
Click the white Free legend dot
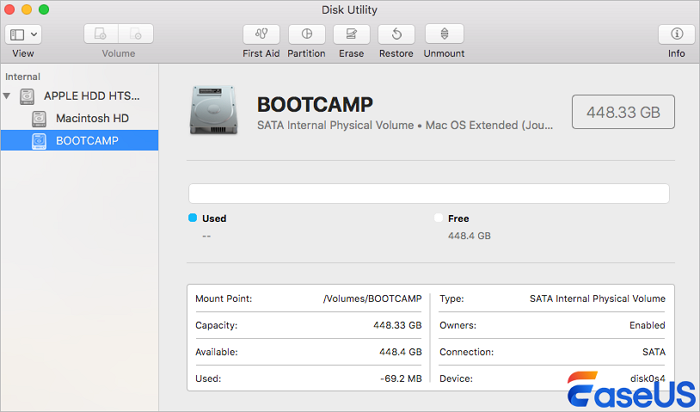click(x=438, y=218)
